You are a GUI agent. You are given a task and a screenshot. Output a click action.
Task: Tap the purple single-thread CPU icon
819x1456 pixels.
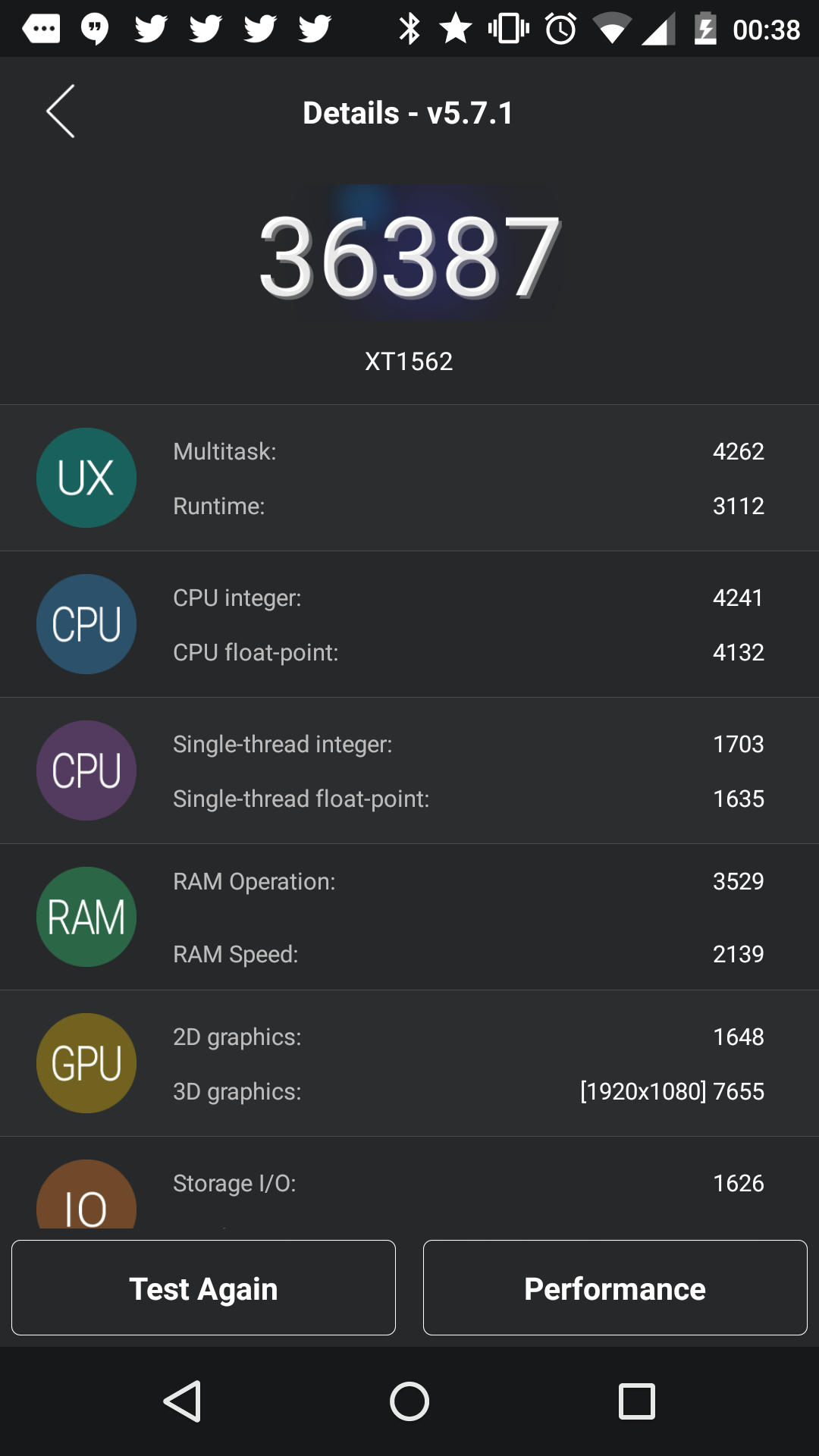[x=86, y=770]
